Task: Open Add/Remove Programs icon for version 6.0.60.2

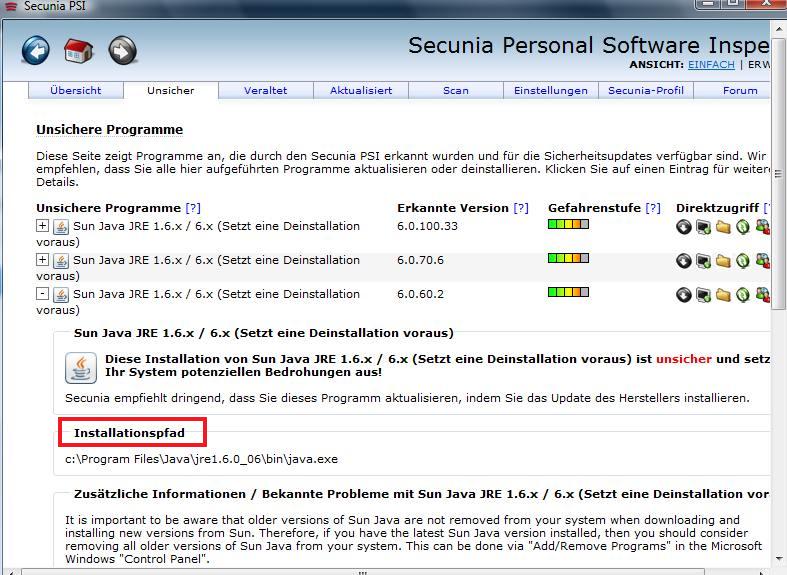Action: (x=704, y=295)
